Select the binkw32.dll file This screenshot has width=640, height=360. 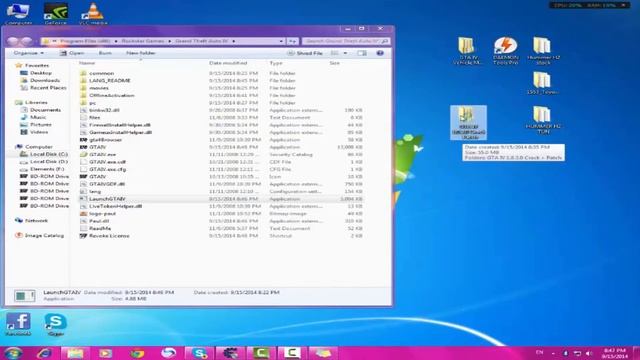(104, 110)
